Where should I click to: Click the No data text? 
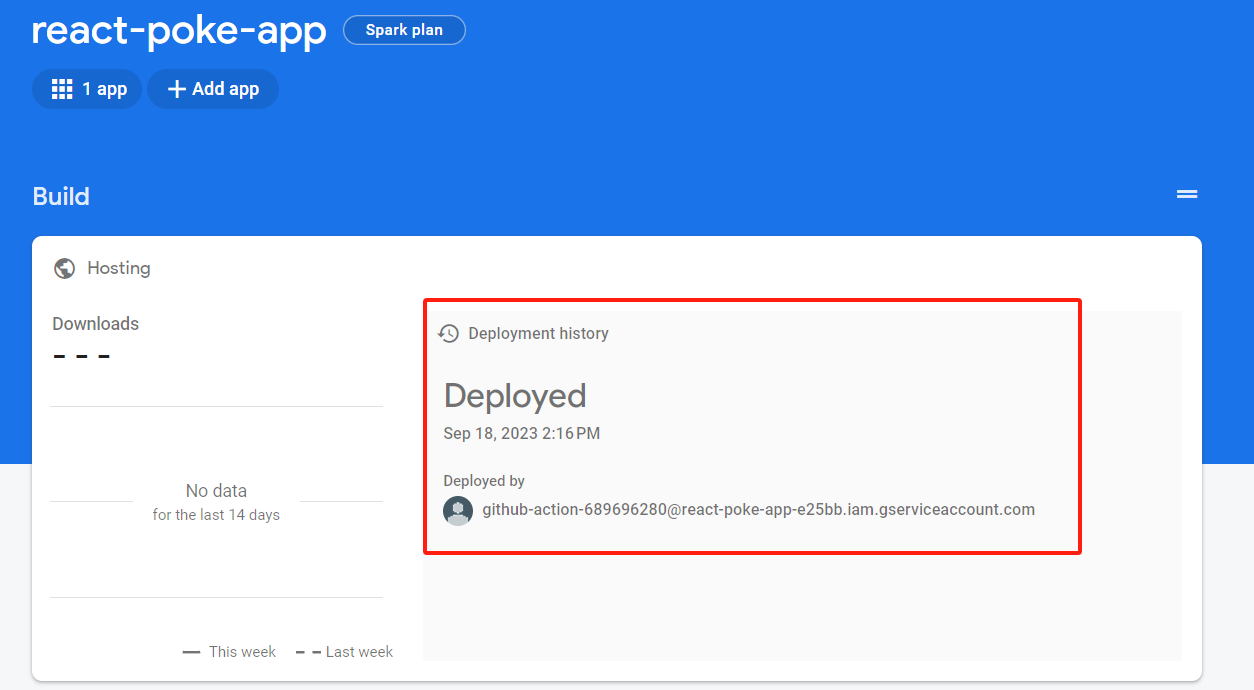point(216,490)
